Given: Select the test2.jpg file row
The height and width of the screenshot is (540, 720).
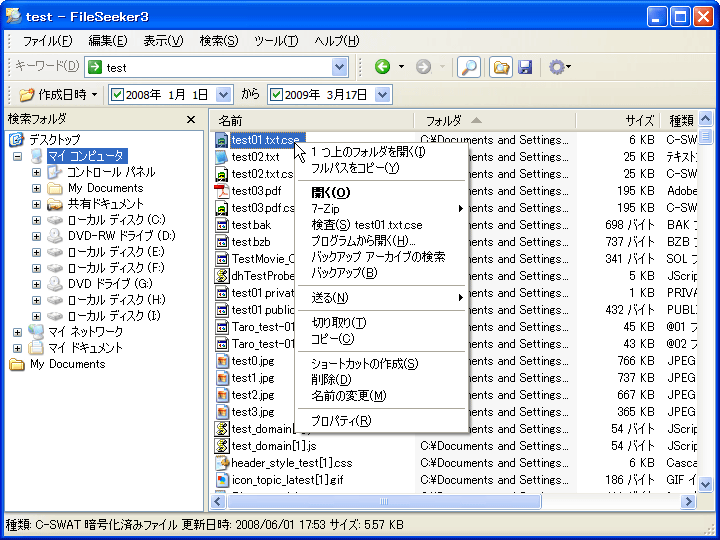Looking at the screenshot, I should click(253, 394).
